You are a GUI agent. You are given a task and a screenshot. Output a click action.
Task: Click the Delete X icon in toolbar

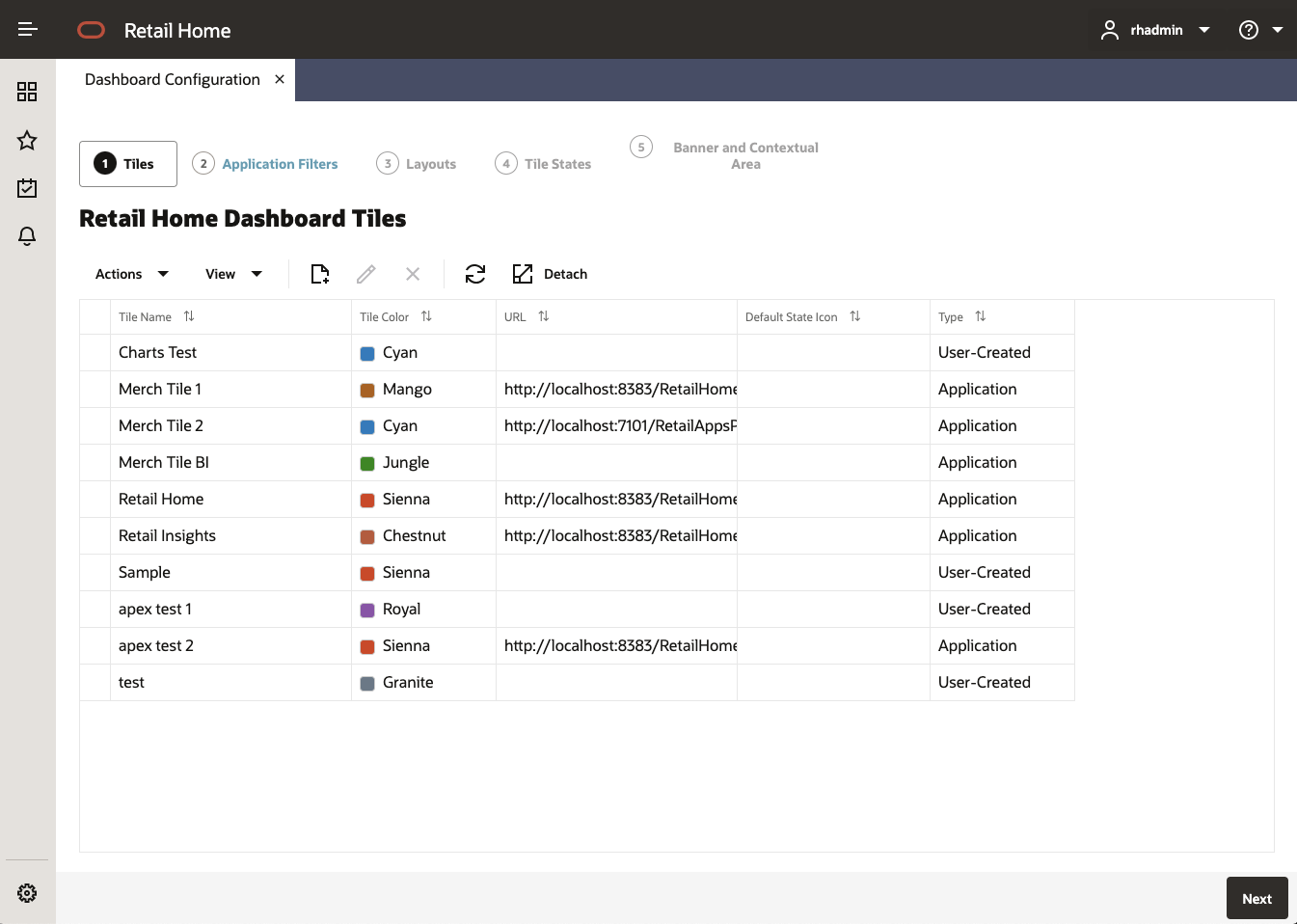(413, 274)
